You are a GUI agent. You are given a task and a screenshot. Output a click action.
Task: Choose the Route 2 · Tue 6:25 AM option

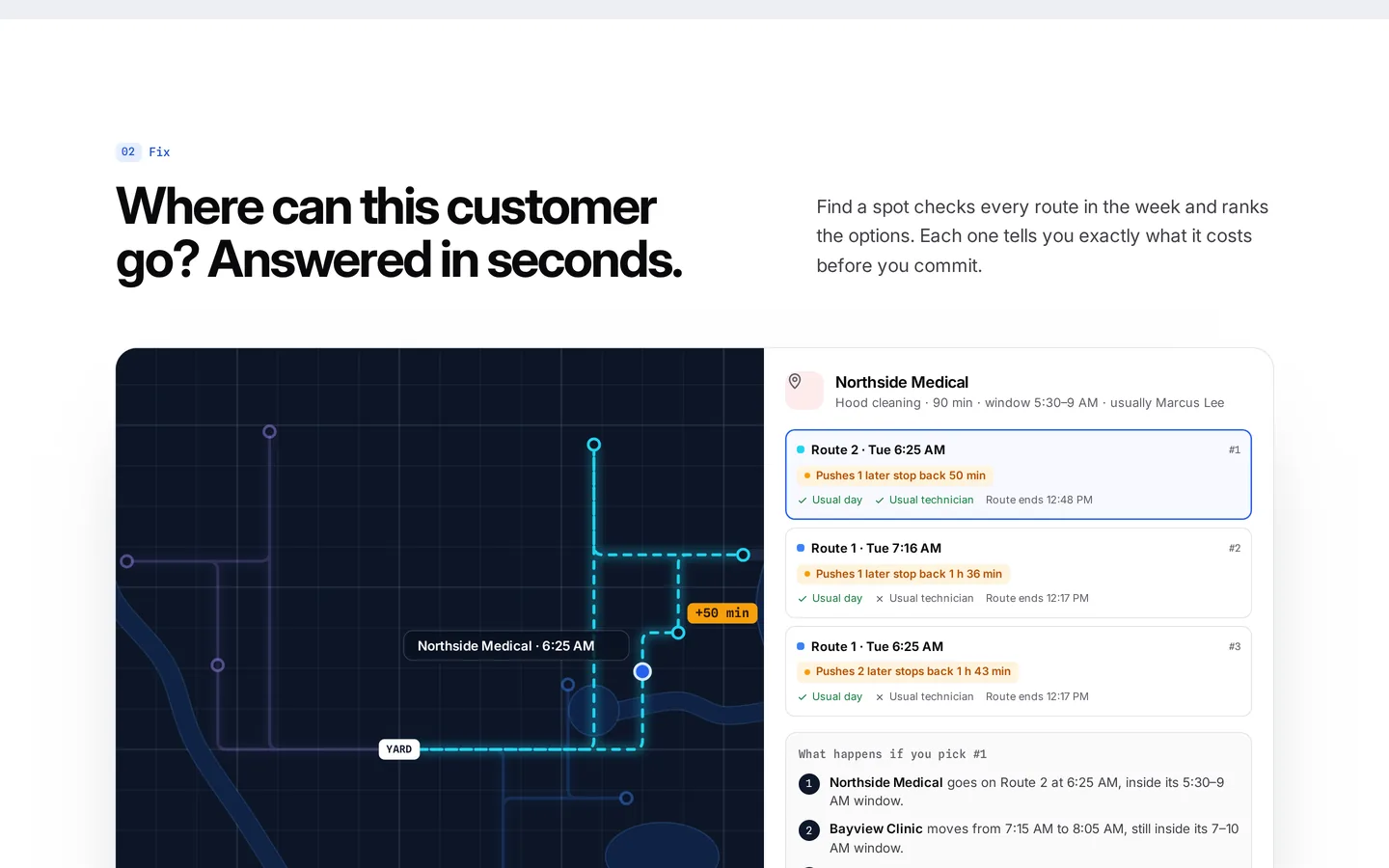coord(1019,475)
